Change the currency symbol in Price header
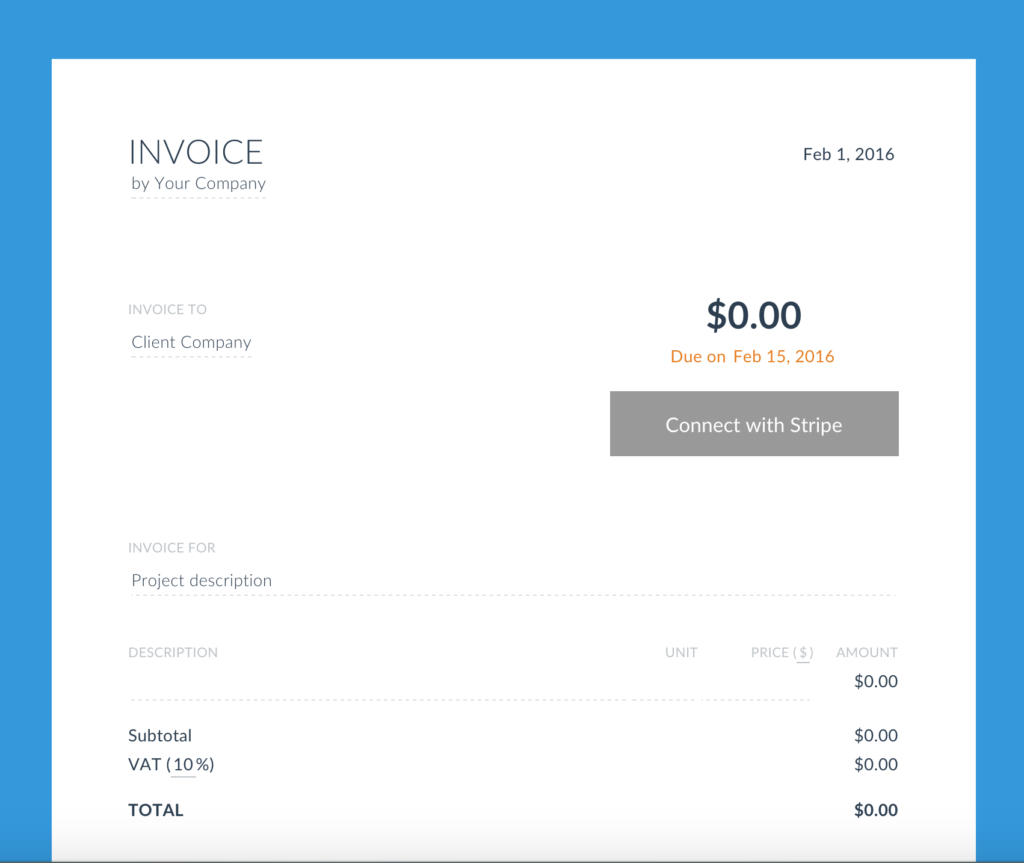Viewport: 1024px width, 863px height. (x=803, y=653)
